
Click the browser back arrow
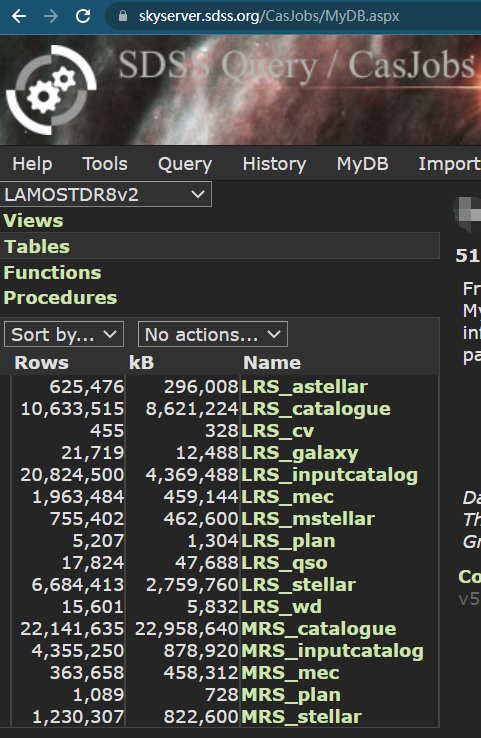click(19, 16)
